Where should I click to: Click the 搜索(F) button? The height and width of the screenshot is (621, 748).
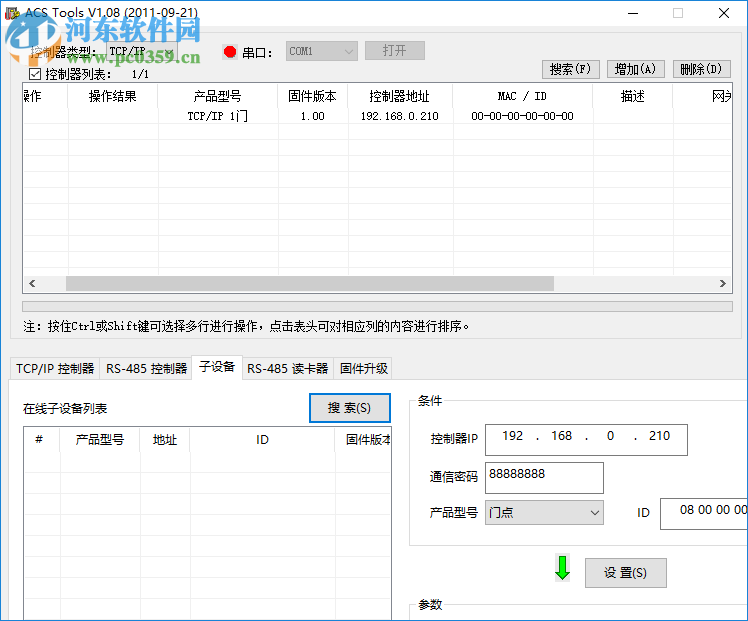[571, 69]
